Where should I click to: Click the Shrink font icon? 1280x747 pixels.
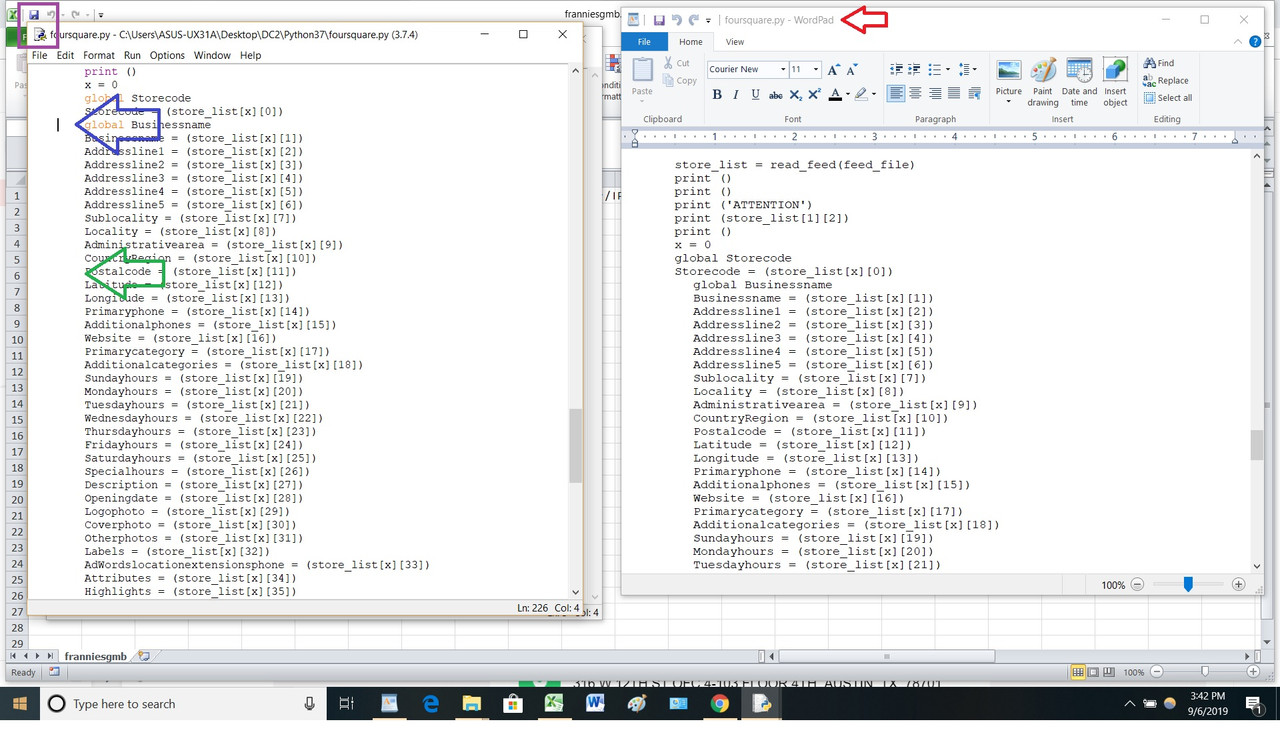[852, 69]
